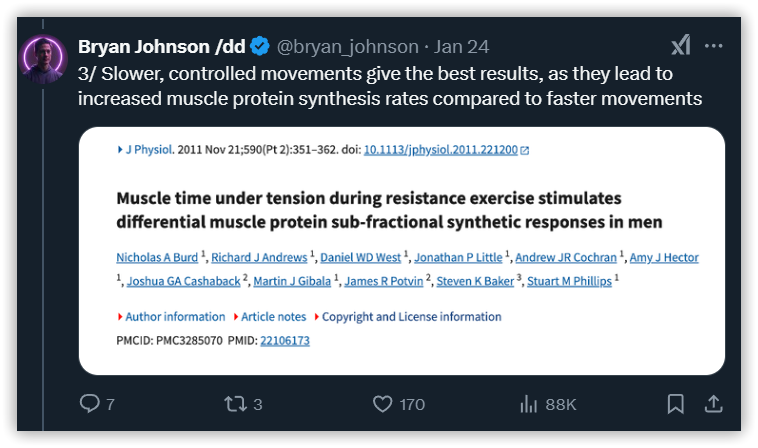Image resolution: width=758 pixels, height=448 pixels.
Task: Expand Article notes section
Action: [270, 317]
